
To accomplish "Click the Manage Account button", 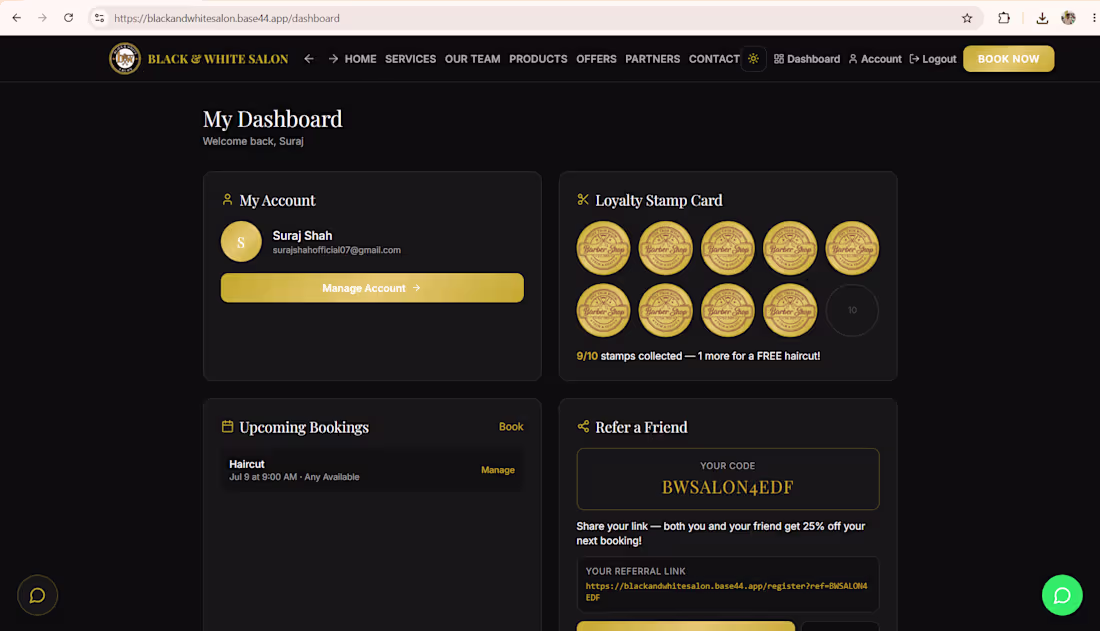I will [x=372, y=288].
